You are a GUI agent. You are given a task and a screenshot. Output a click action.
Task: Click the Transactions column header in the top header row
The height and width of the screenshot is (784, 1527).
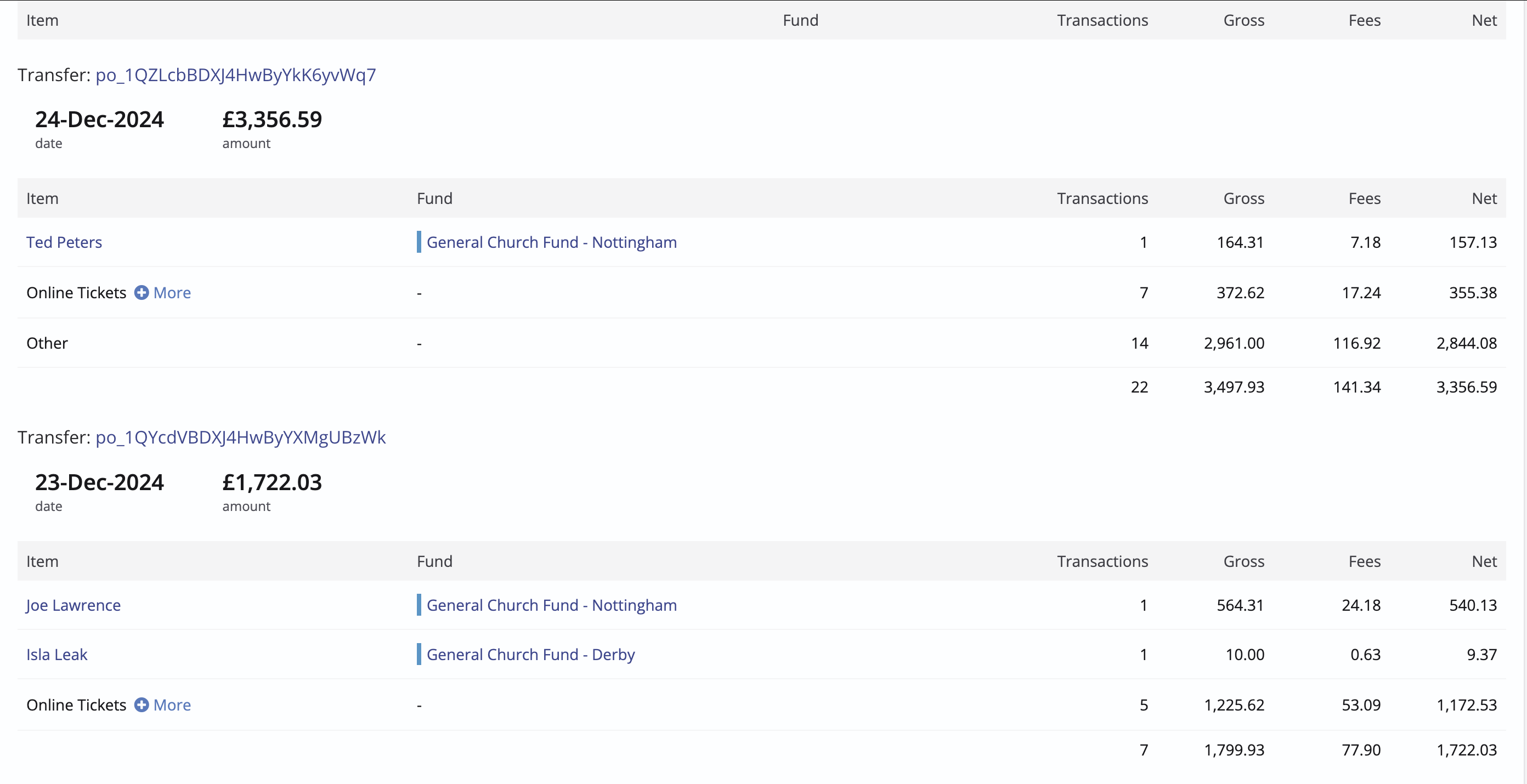click(1102, 20)
